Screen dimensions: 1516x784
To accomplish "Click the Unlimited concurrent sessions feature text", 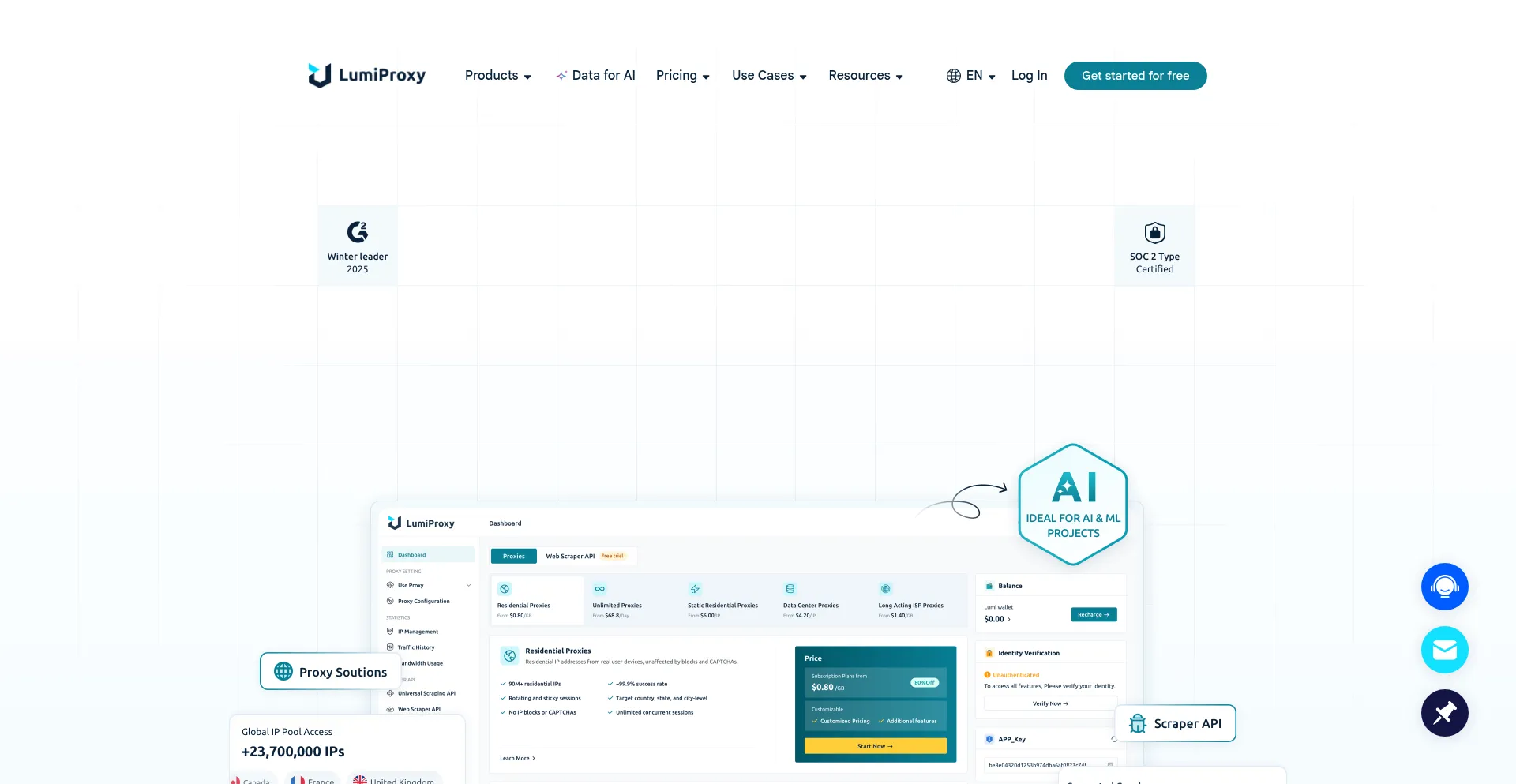I will (655, 712).
